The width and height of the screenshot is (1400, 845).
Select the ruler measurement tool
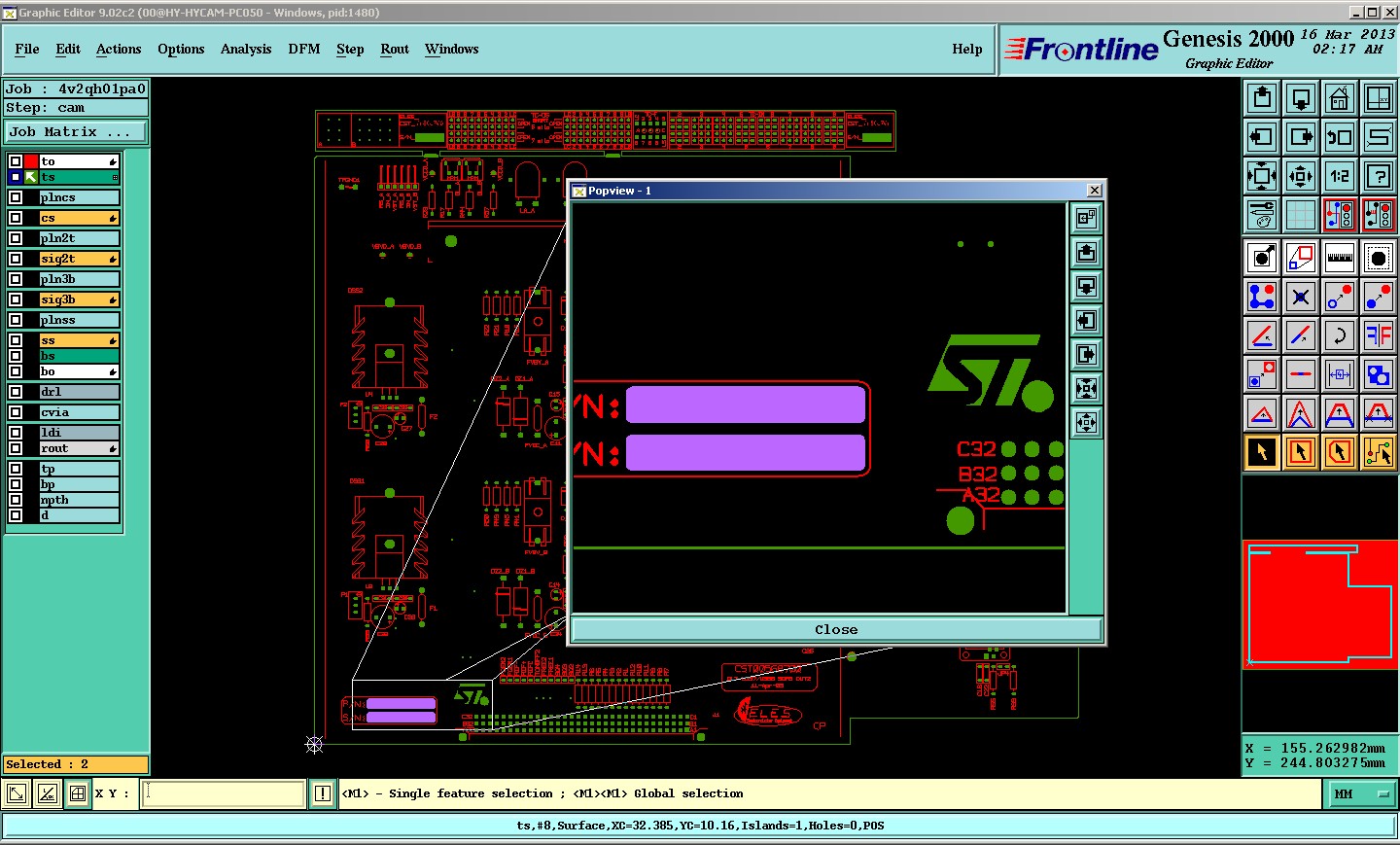point(1340,258)
